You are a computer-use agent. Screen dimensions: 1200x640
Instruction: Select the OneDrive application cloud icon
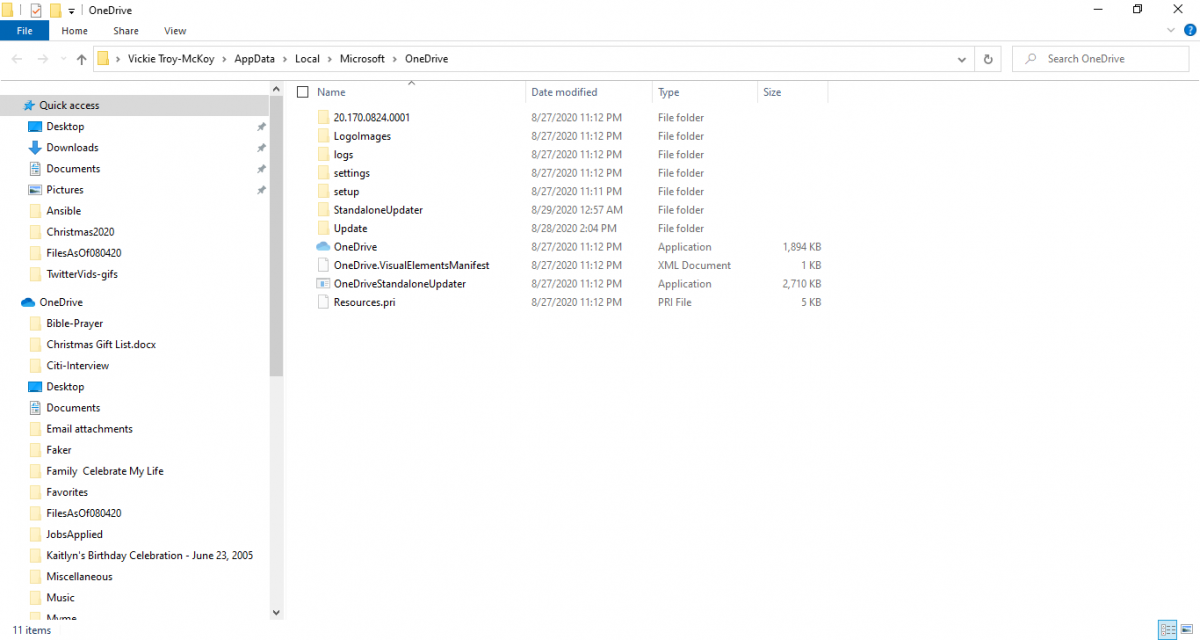[323, 247]
